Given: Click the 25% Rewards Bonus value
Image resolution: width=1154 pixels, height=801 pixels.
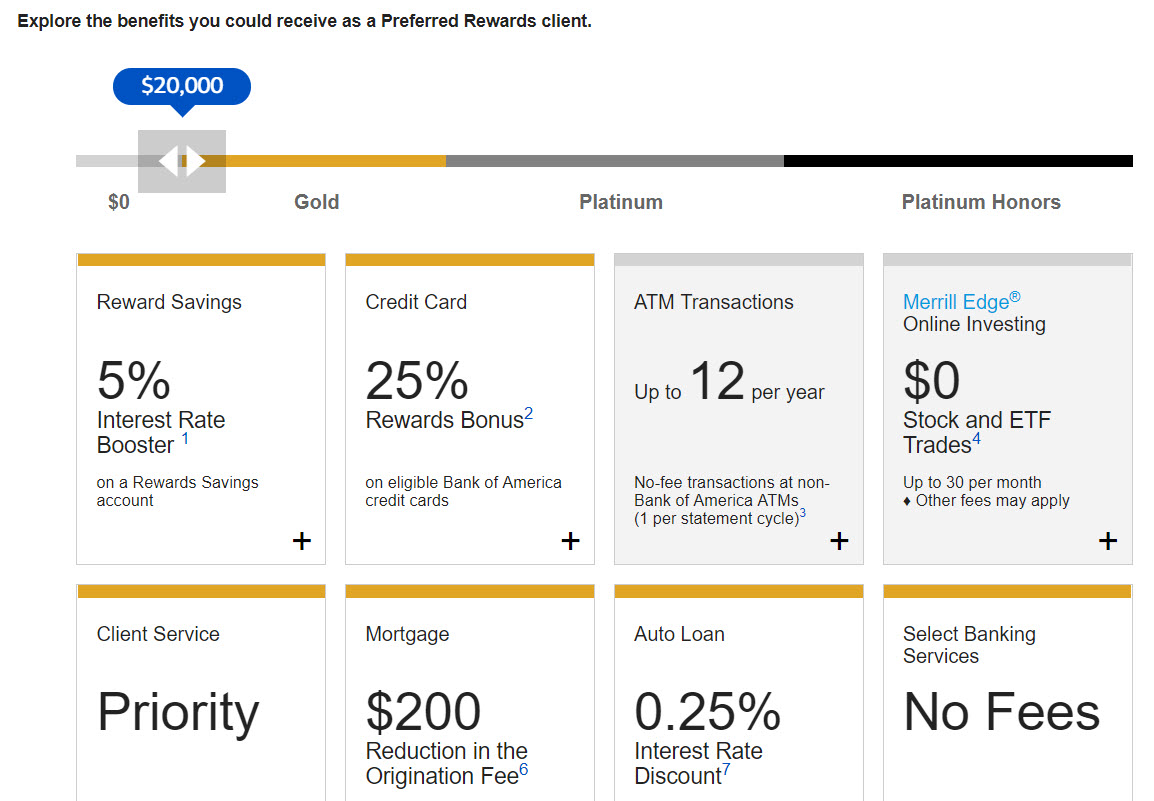Looking at the screenshot, I should coord(417,381).
